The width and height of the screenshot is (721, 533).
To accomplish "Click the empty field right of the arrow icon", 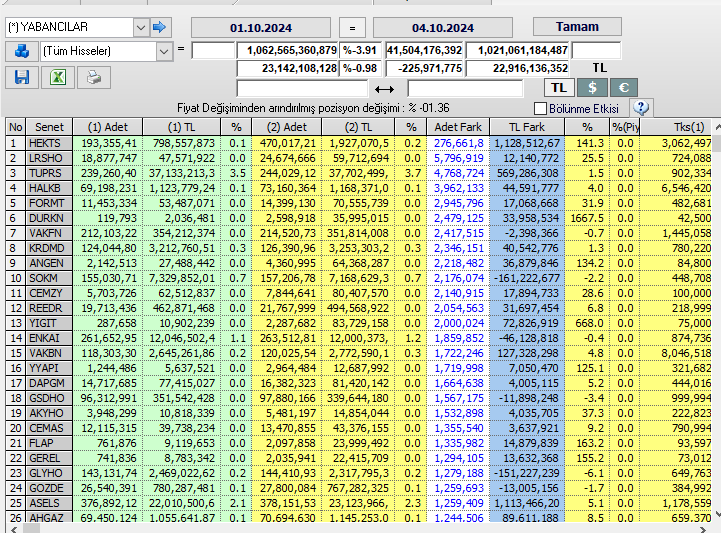I will [x=465, y=88].
